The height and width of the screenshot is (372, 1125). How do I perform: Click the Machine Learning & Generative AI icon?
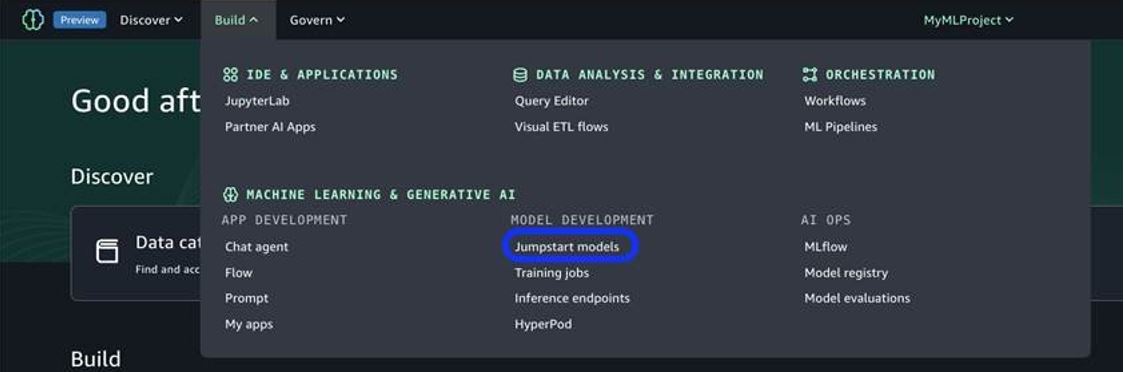230,195
